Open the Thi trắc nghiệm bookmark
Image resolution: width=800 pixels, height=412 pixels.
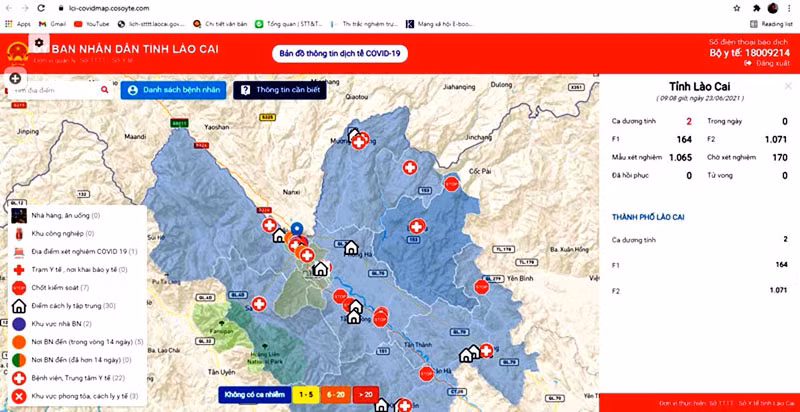tap(364, 24)
